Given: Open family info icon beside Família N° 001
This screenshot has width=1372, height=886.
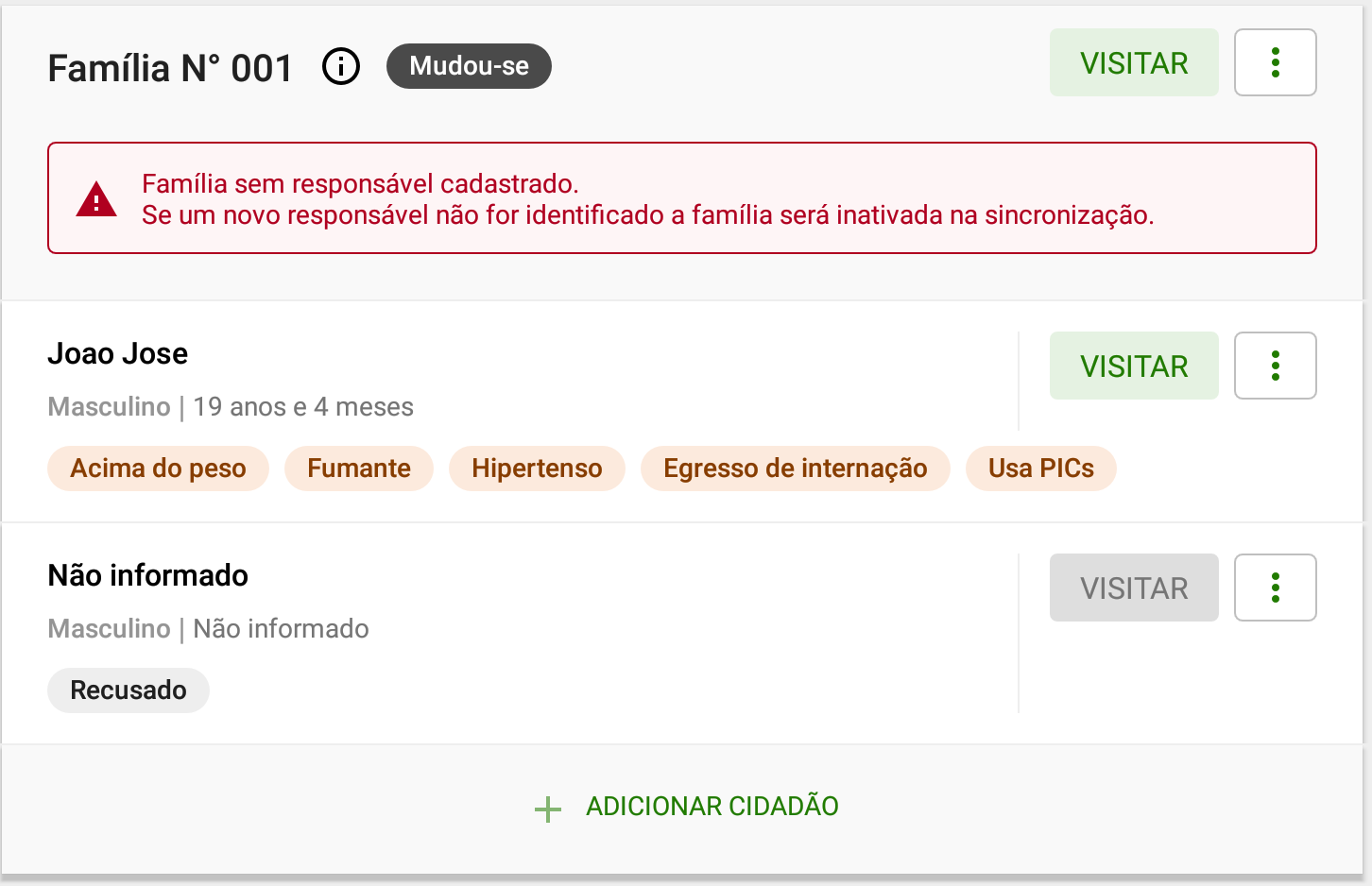Looking at the screenshot, I should [x=341, y=67].
